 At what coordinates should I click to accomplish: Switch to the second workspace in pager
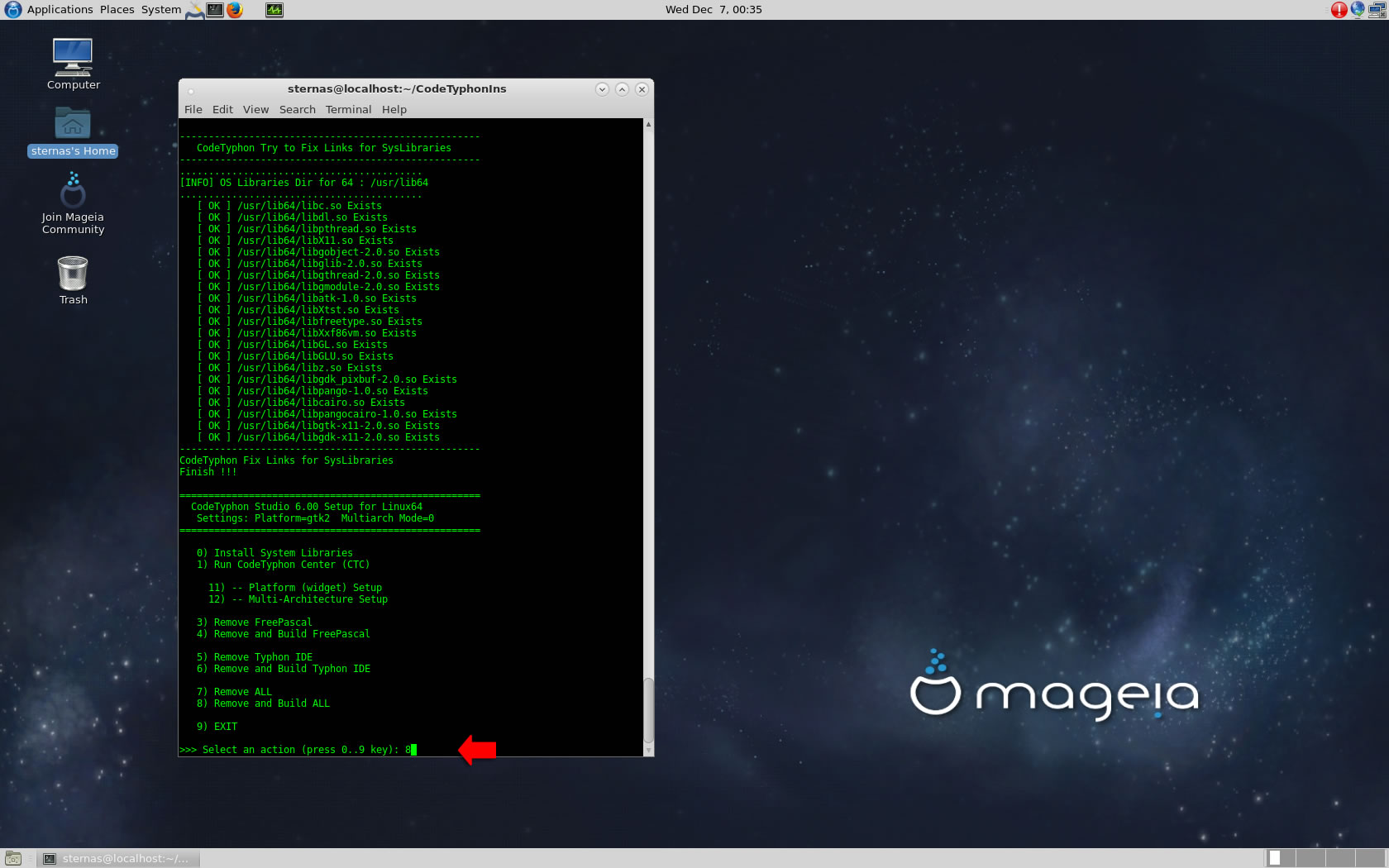(x=1310, y=858)
